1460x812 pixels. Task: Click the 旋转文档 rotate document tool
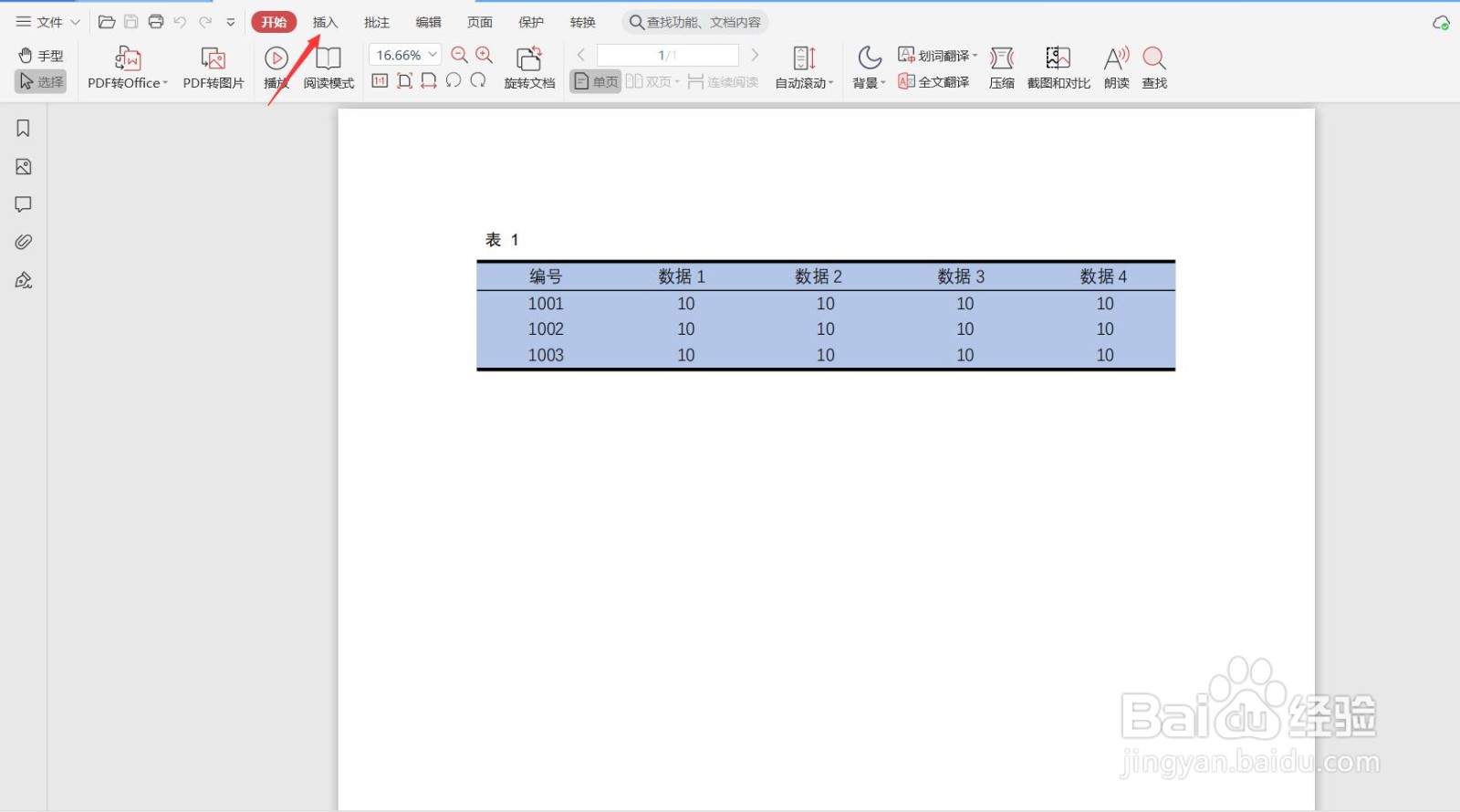(x=529, y=68)
